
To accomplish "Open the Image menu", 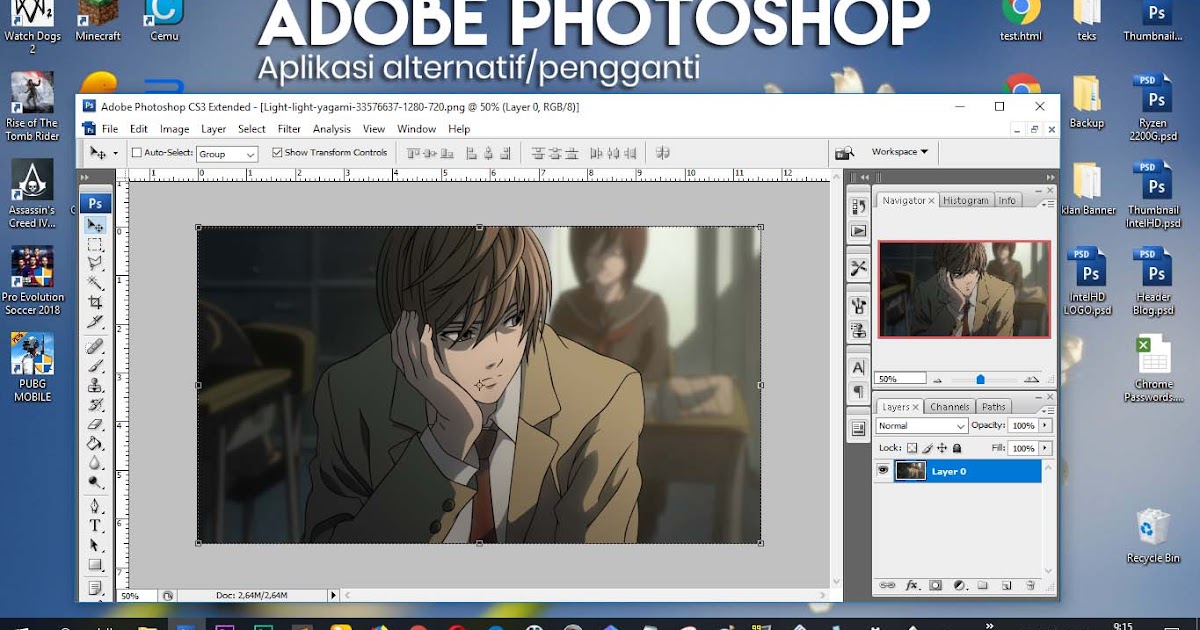I will pyautogui.click(x=174, y=129).
